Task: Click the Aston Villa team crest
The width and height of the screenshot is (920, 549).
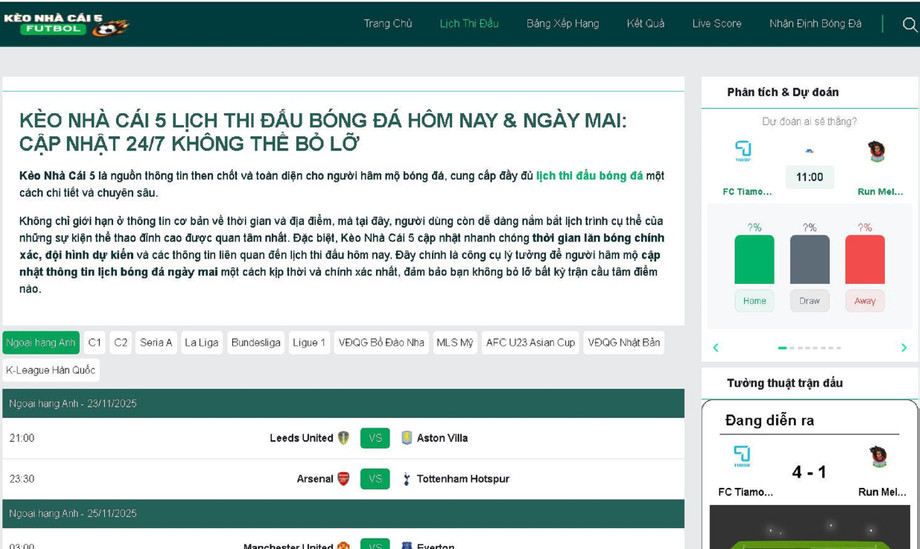Action: click(x=406, y=438)
